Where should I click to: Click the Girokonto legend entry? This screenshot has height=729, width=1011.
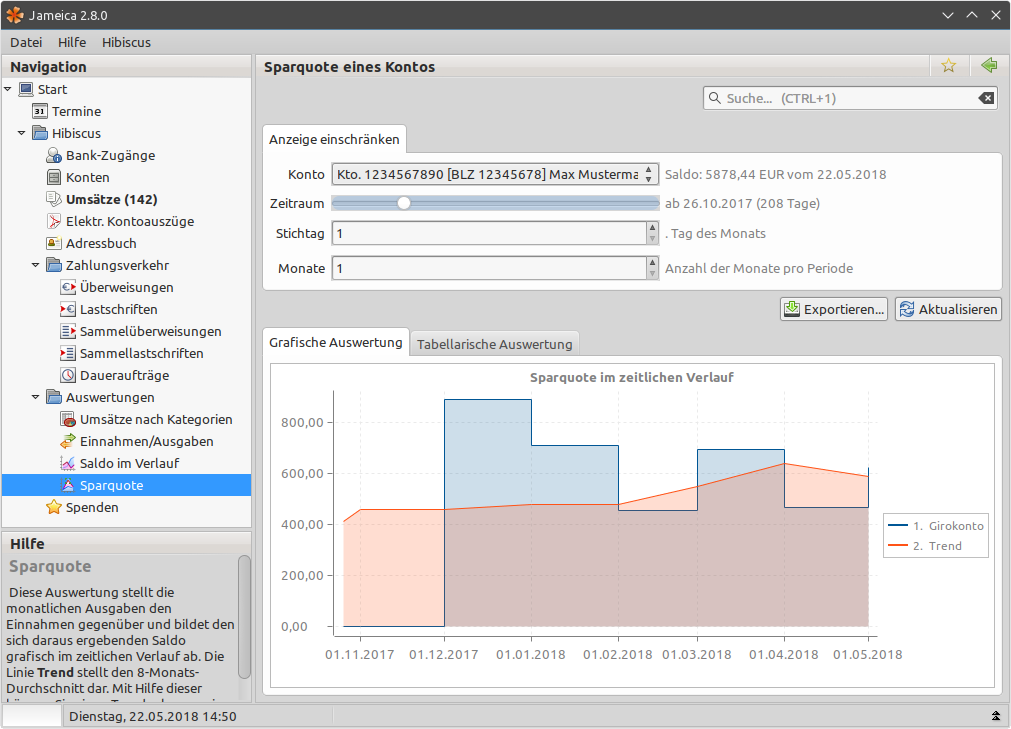coord(936,525)
